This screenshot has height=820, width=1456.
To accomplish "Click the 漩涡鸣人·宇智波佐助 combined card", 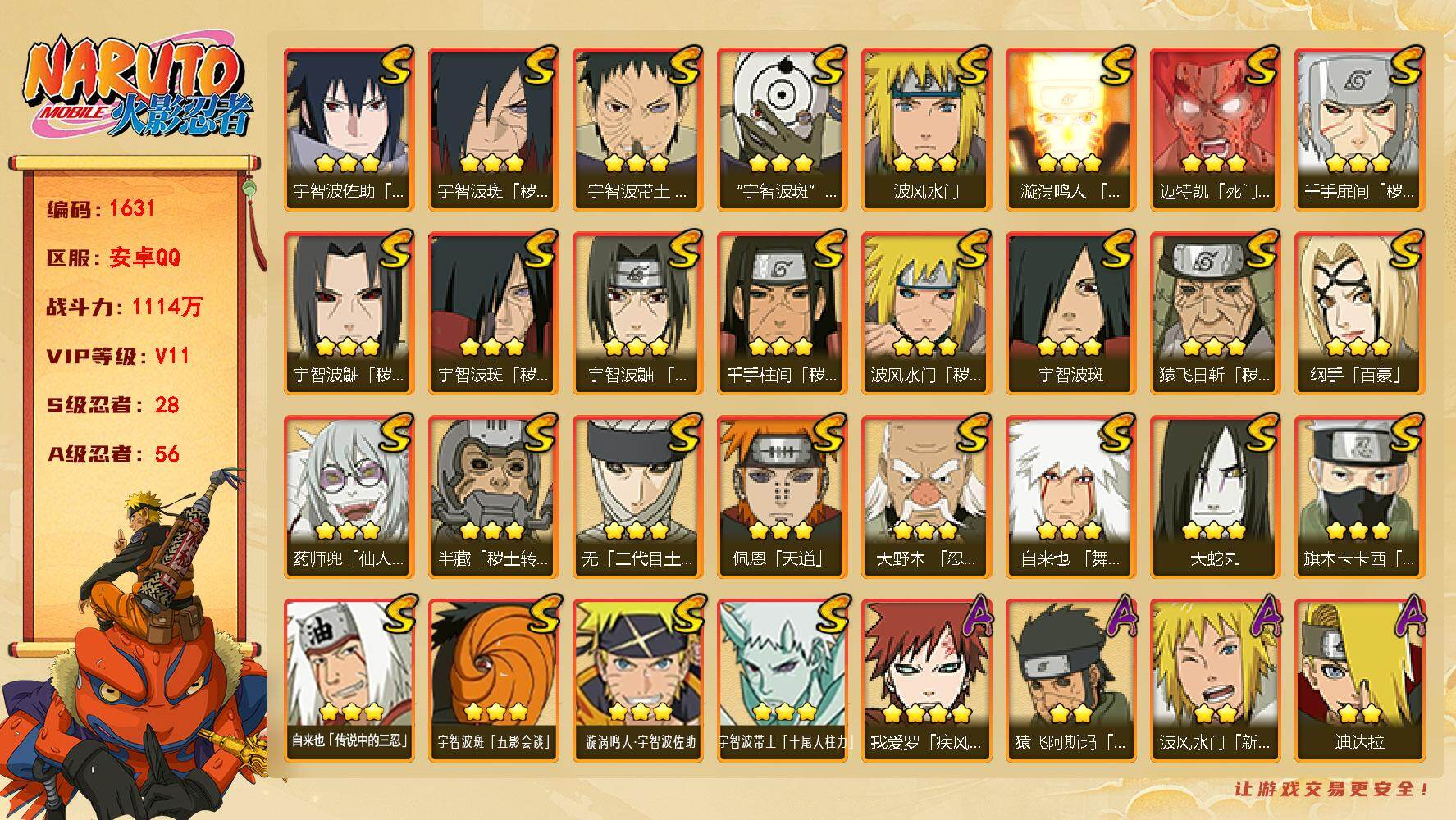I will coord(637,681).
